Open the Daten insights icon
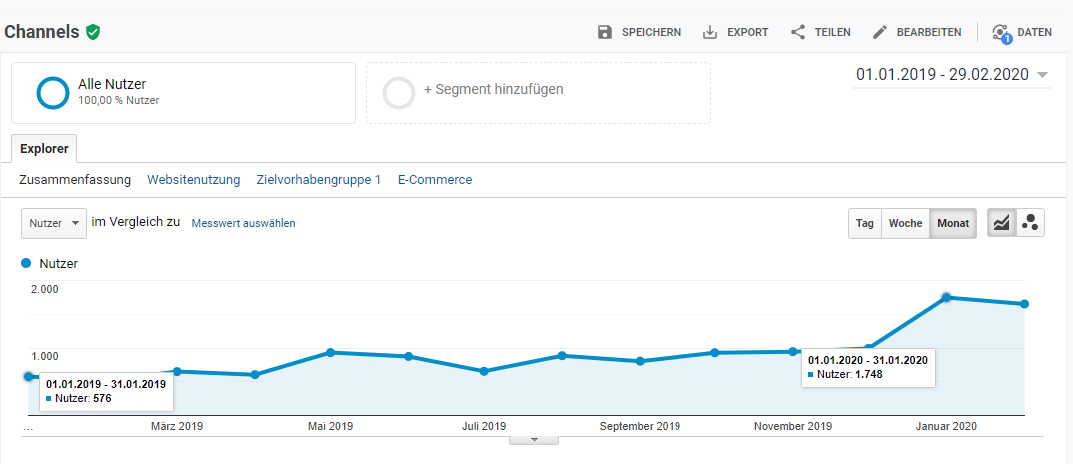The height and width of the screenshot is (464, 1073). 1001,33
